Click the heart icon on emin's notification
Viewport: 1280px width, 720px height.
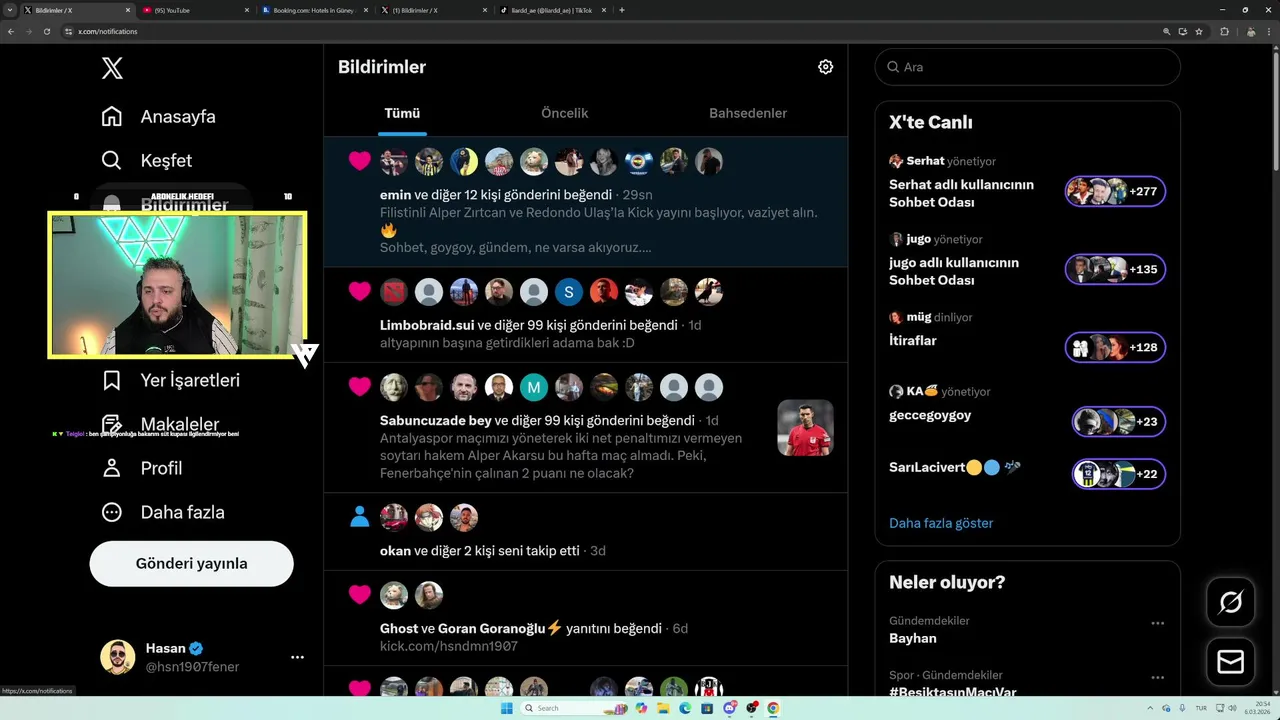pos(360,161)
